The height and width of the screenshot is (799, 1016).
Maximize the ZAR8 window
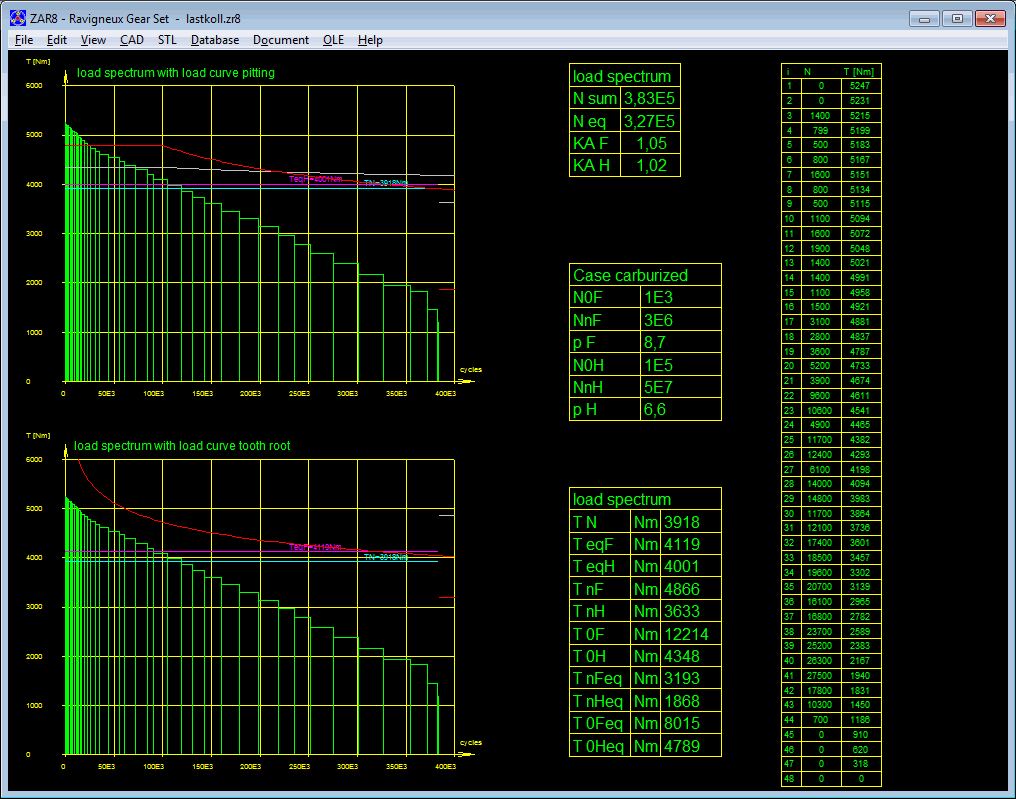[x=957, y=18]
